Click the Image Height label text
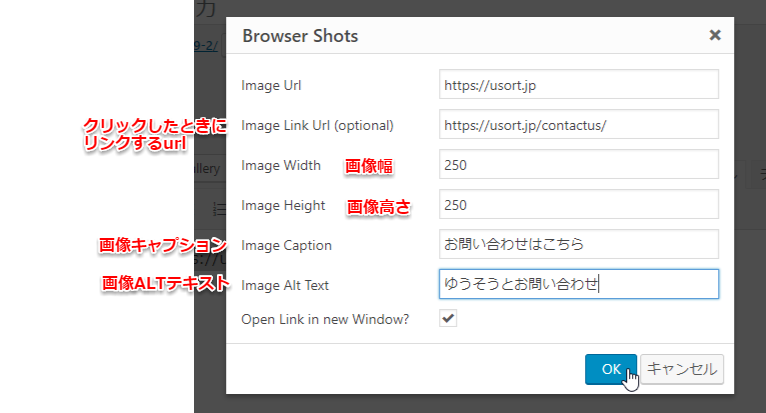766x413 pixels. [283, 205]
